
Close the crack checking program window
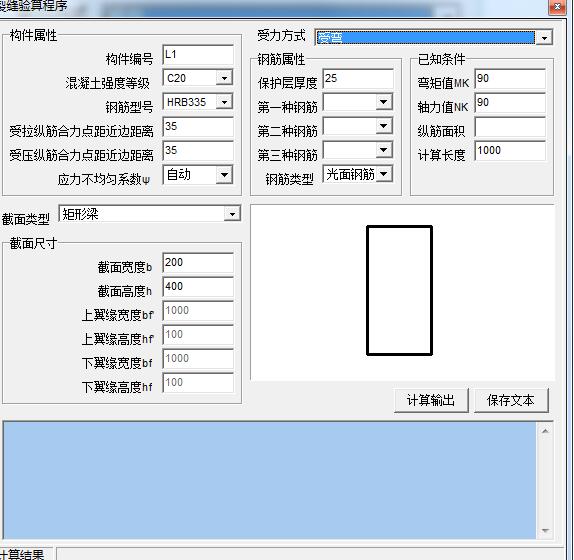tap(557, 7)
